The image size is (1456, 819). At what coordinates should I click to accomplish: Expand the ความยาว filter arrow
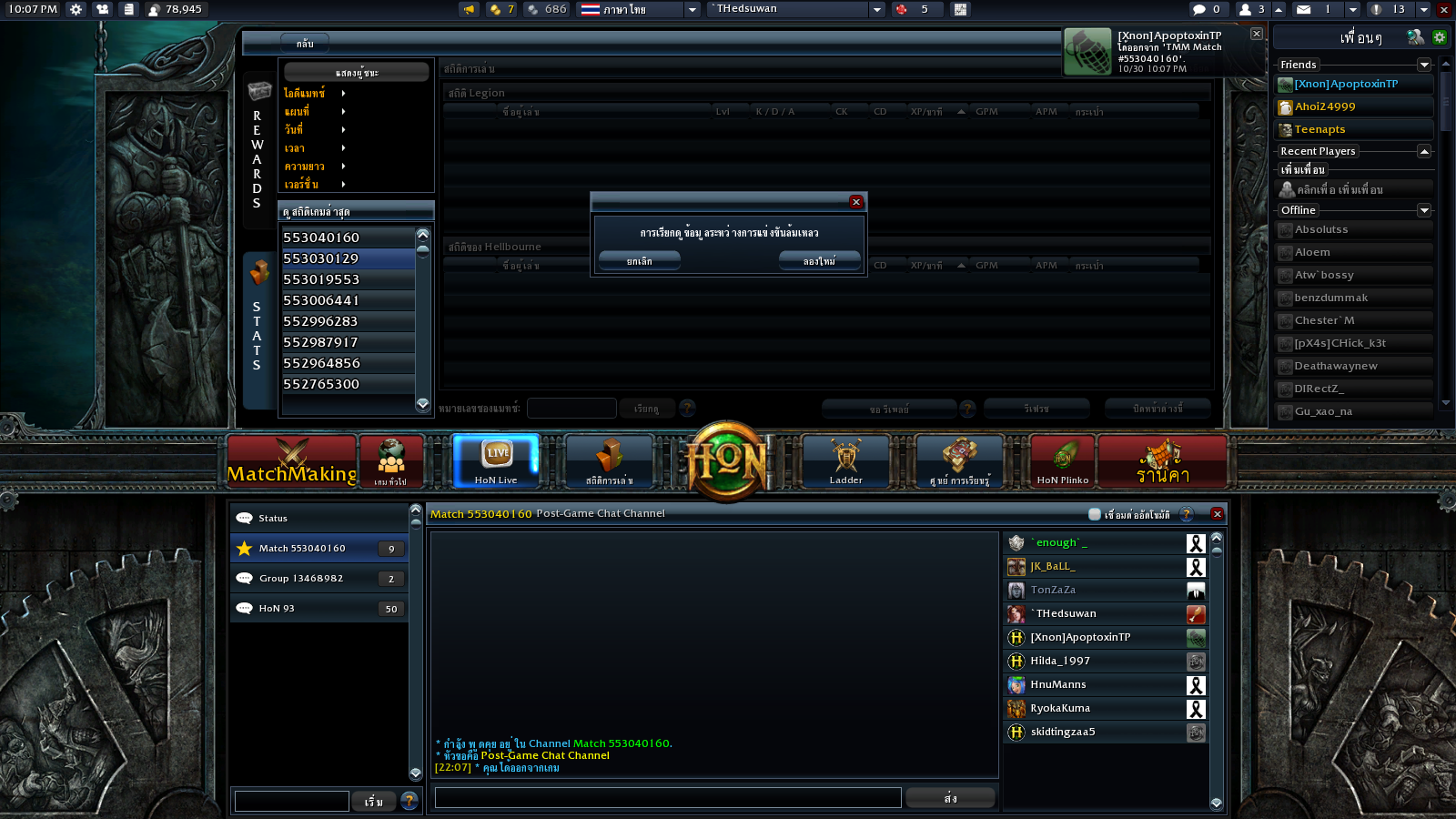[x=343, y=166]
